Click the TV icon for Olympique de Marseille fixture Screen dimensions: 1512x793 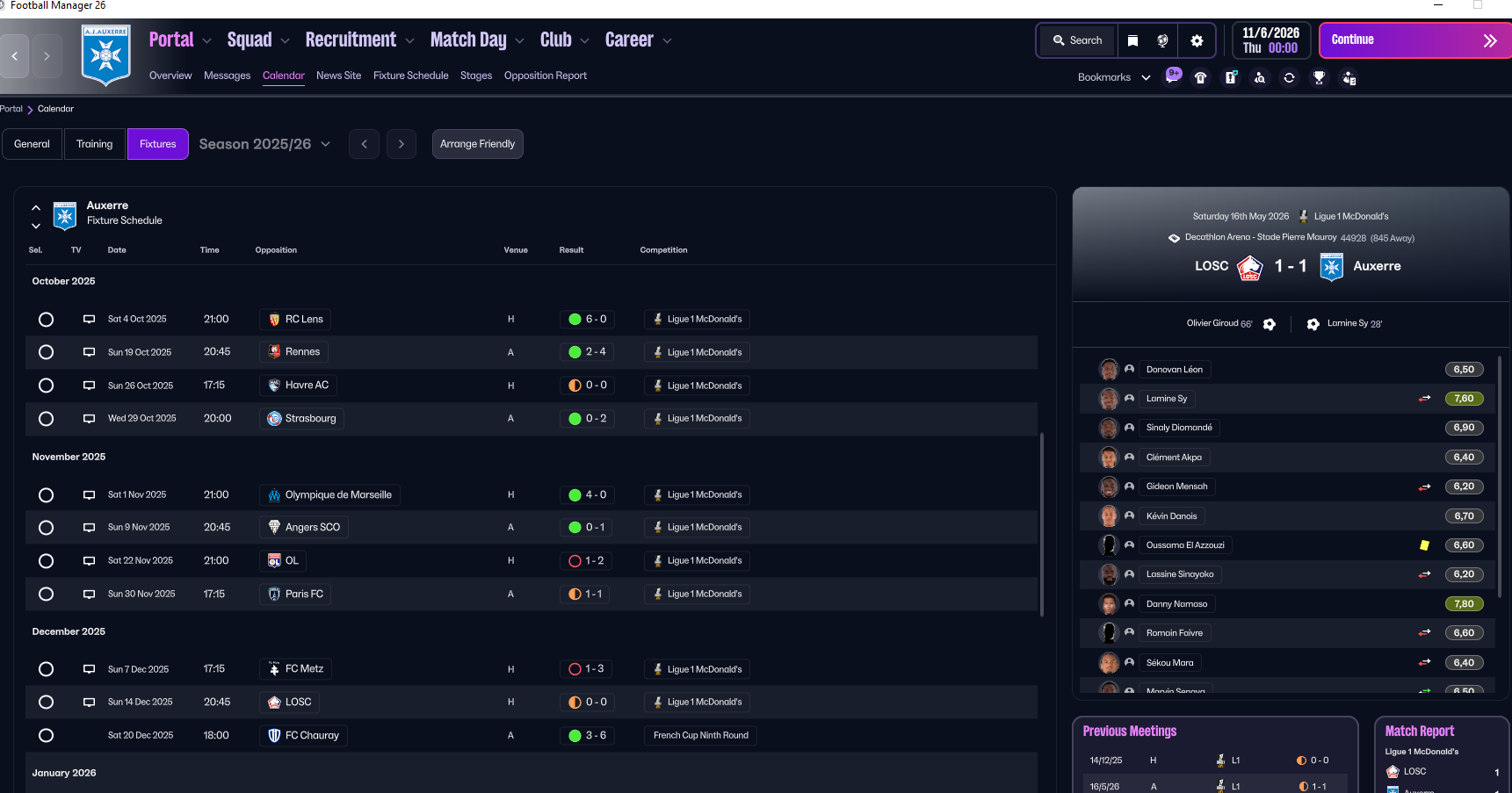(89, 495)
